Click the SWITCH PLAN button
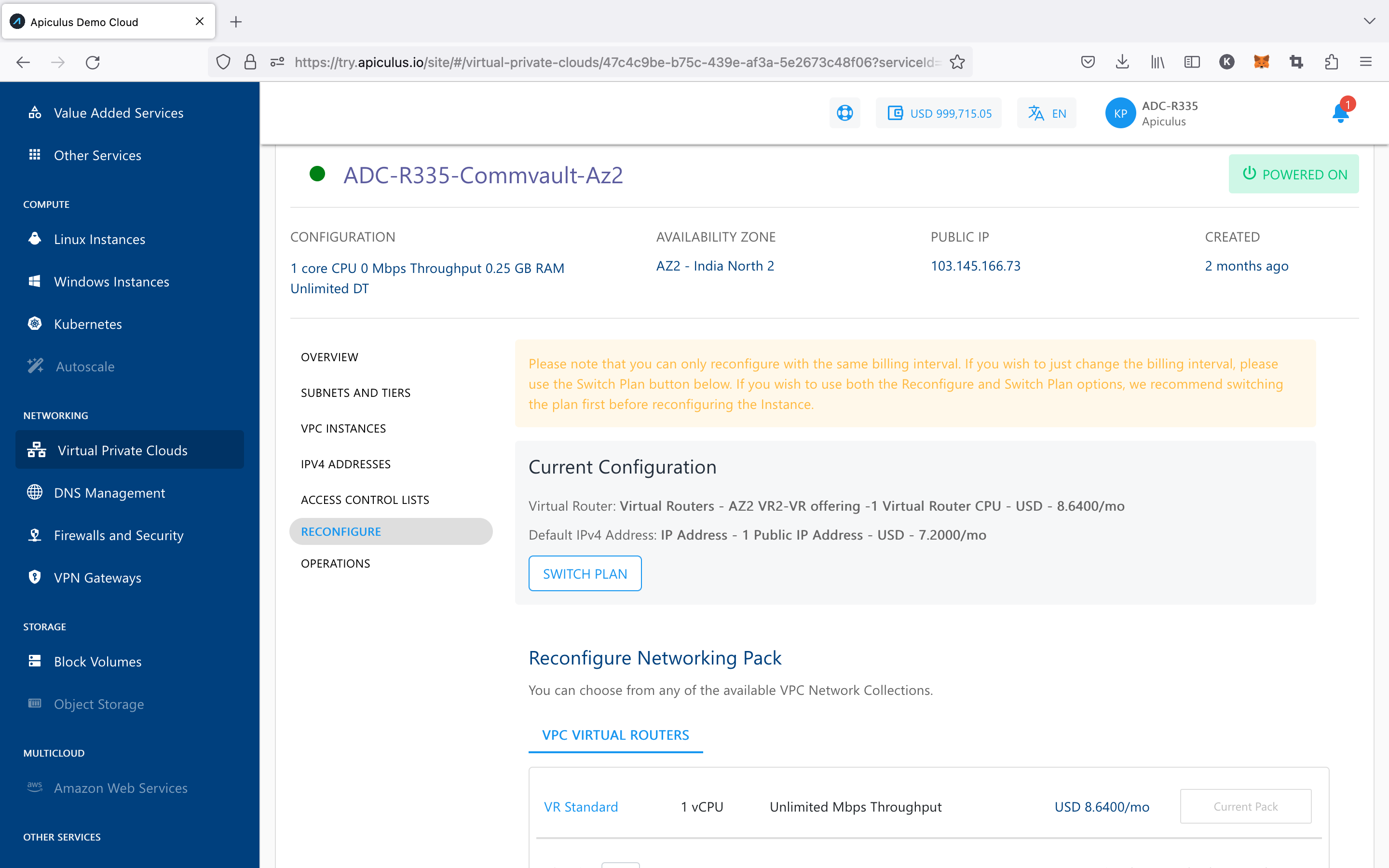Image resolution: width=1389 pixels, height=868 pixels. pos(585,573)
